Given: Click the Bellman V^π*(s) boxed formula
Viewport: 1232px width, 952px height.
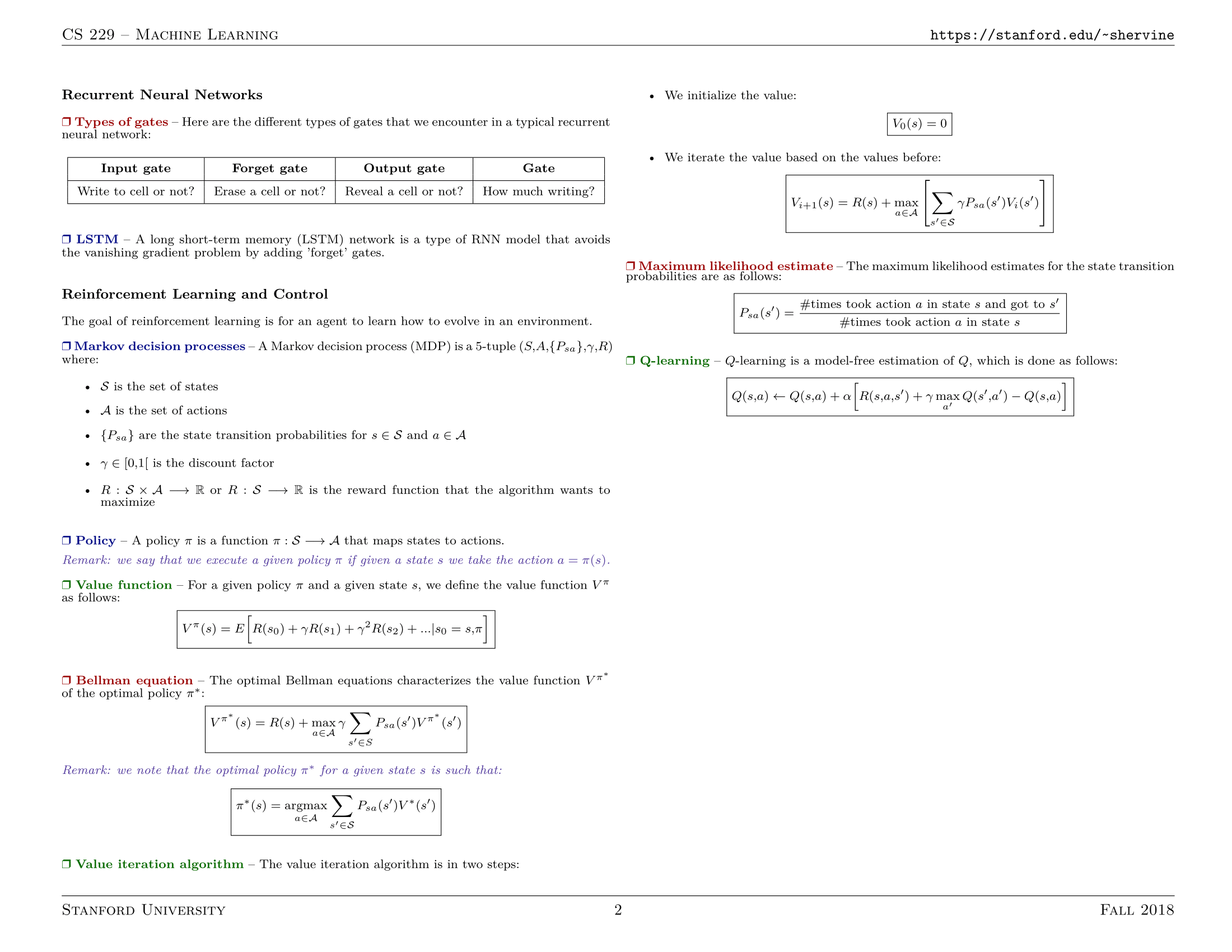Looking at the screenshot, I should [x=336, y=729].
